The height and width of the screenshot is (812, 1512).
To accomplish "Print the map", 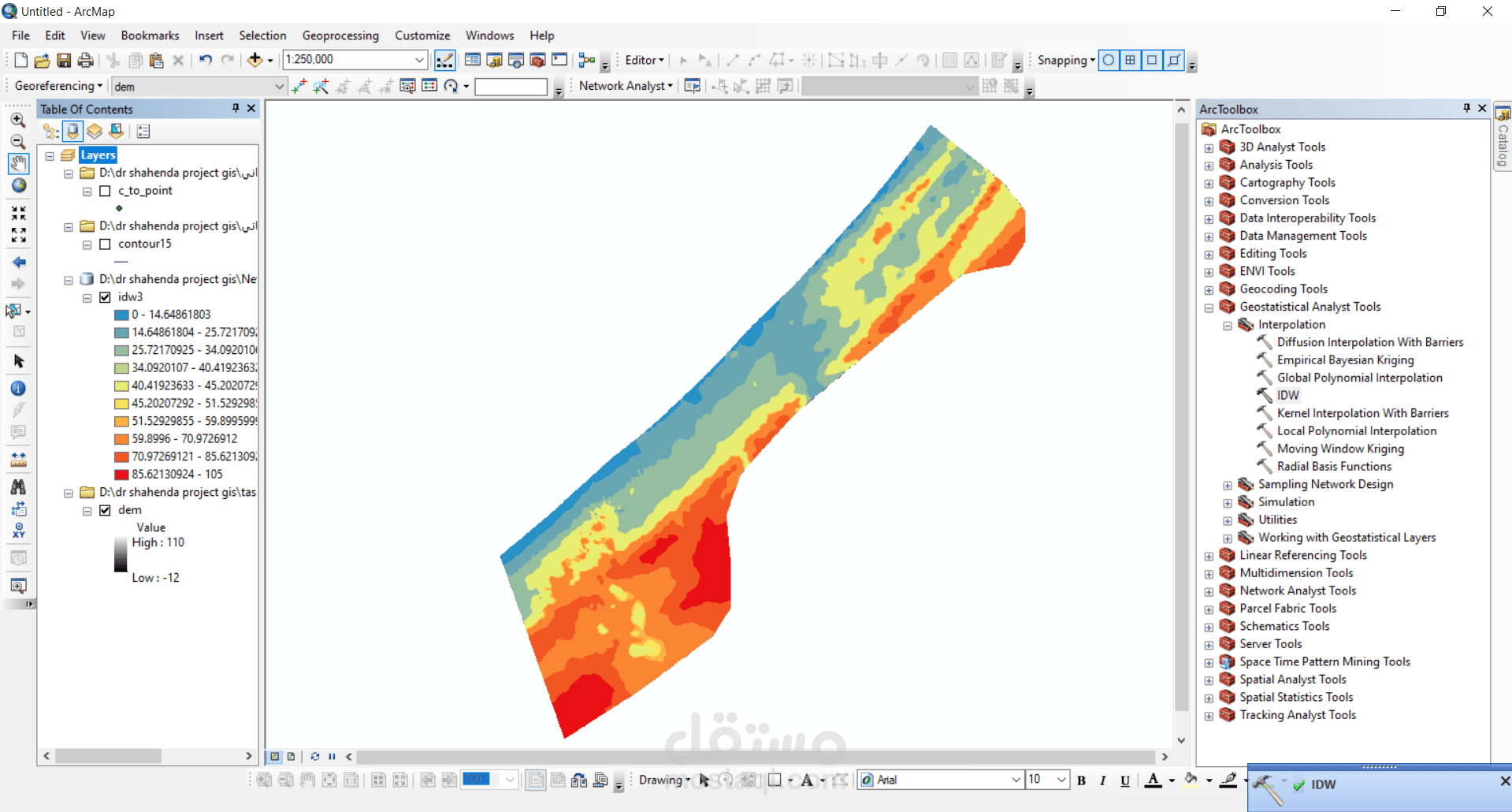I will [85, 60].
